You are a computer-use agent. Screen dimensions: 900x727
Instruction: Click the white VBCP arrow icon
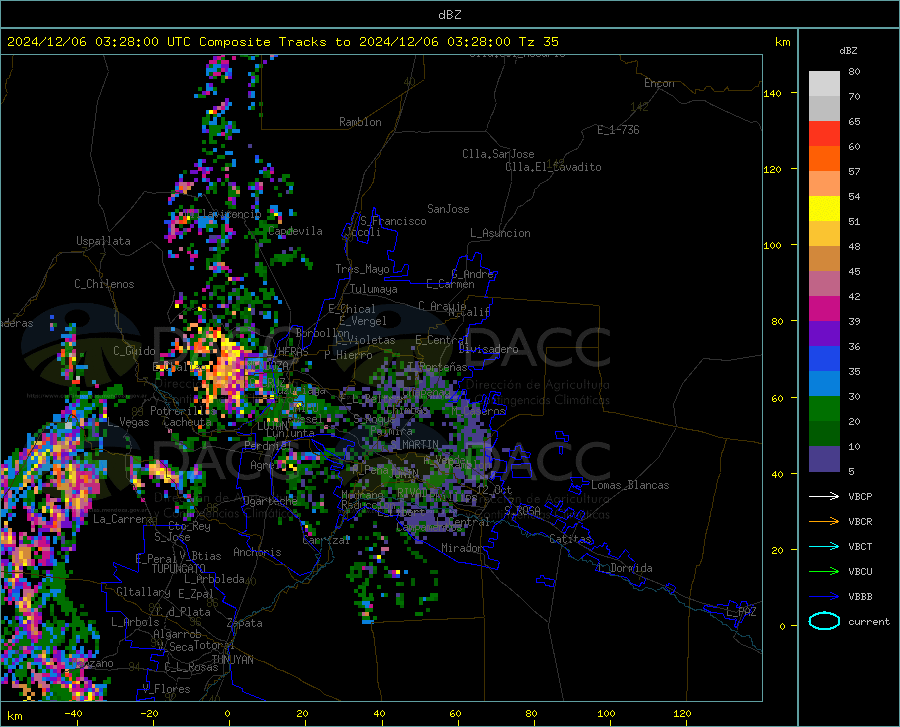824,496
